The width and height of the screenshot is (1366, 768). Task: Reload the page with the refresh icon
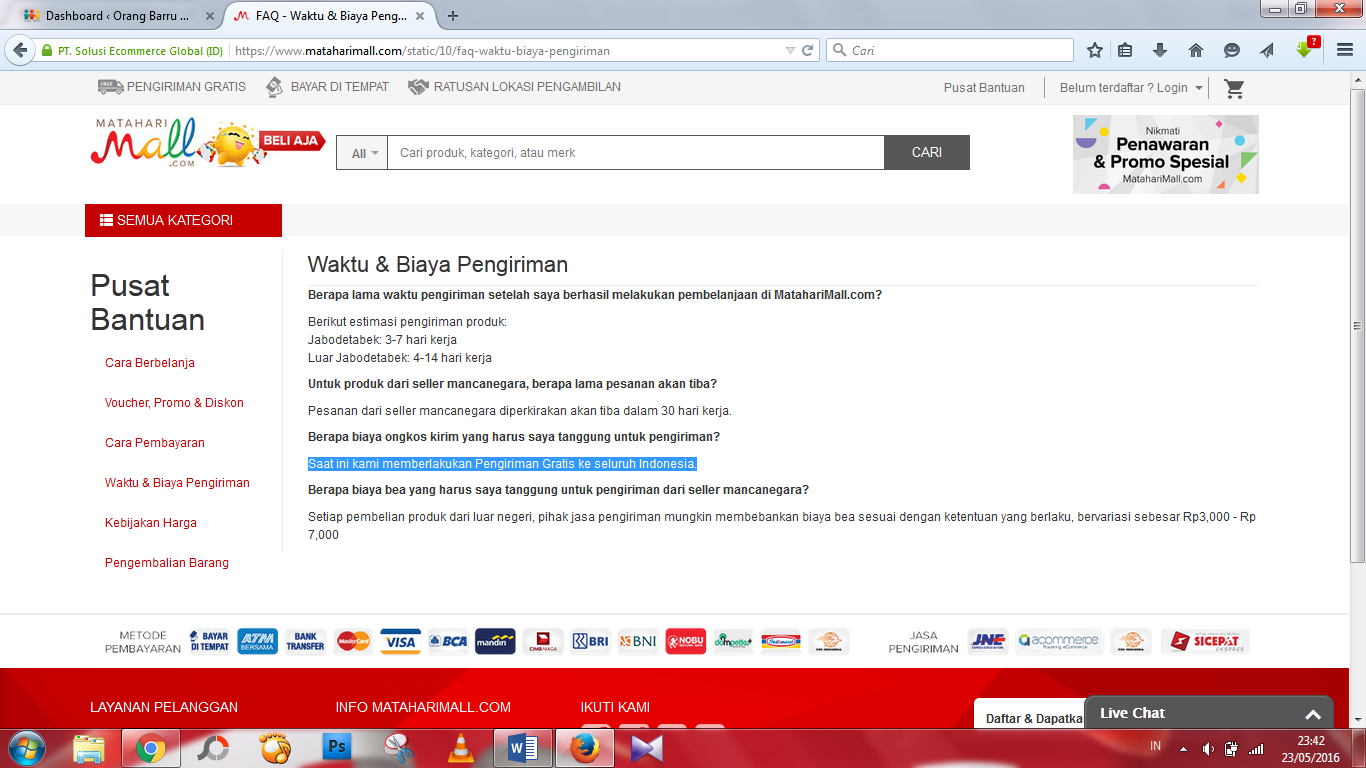tap(808, 50)
